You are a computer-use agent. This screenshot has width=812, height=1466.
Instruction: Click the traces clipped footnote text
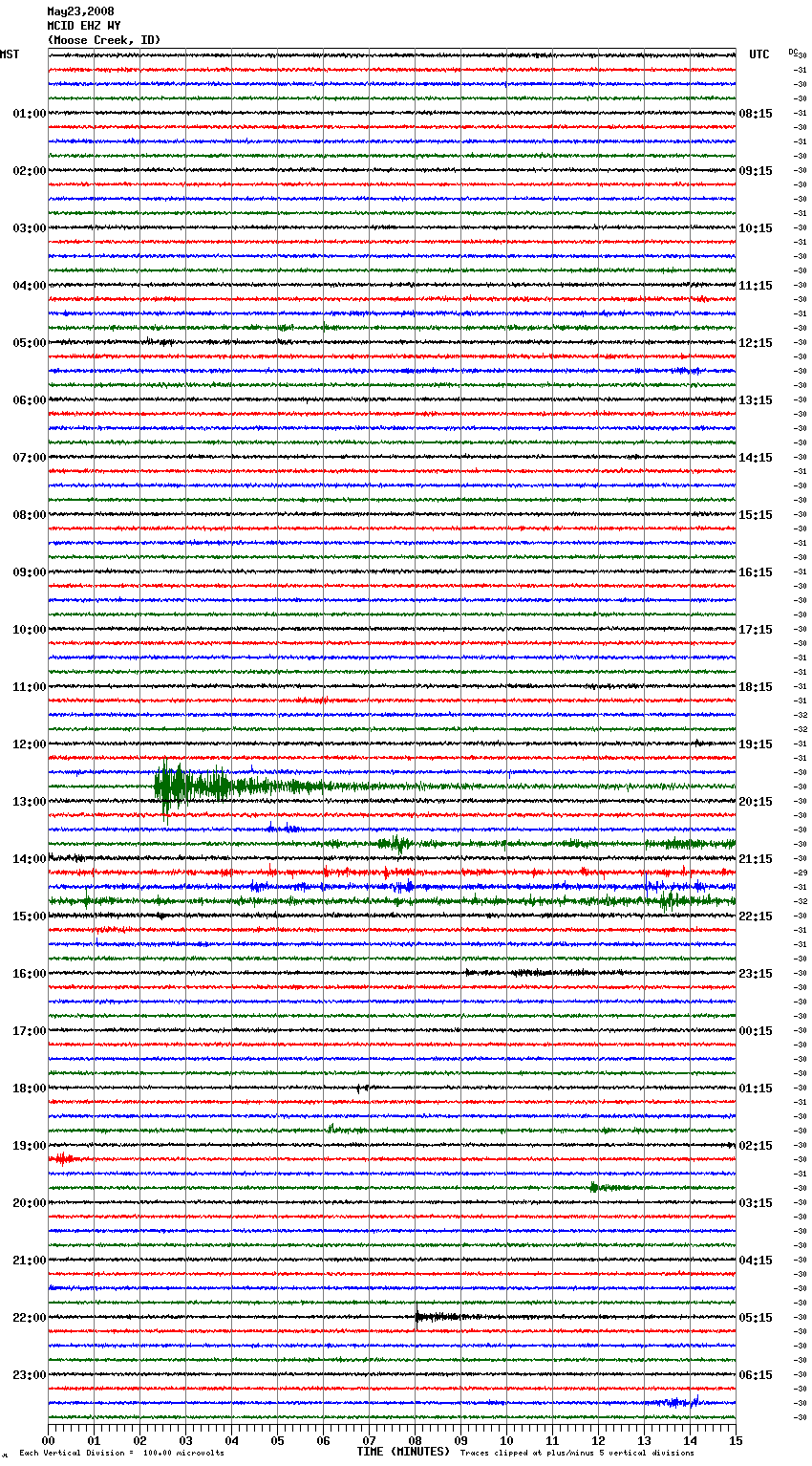click(x=577, y=1453)
